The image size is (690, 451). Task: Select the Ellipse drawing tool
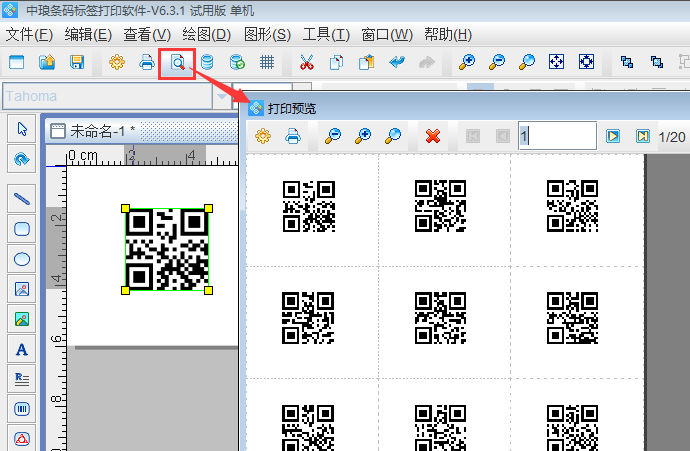click(22, 259)
